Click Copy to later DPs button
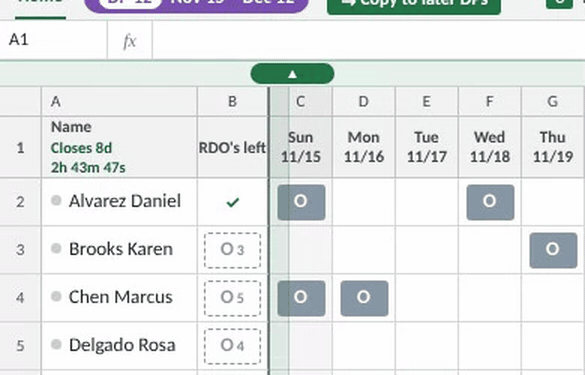The height and width of the screenshot is (375, 585). coord(414,6)
